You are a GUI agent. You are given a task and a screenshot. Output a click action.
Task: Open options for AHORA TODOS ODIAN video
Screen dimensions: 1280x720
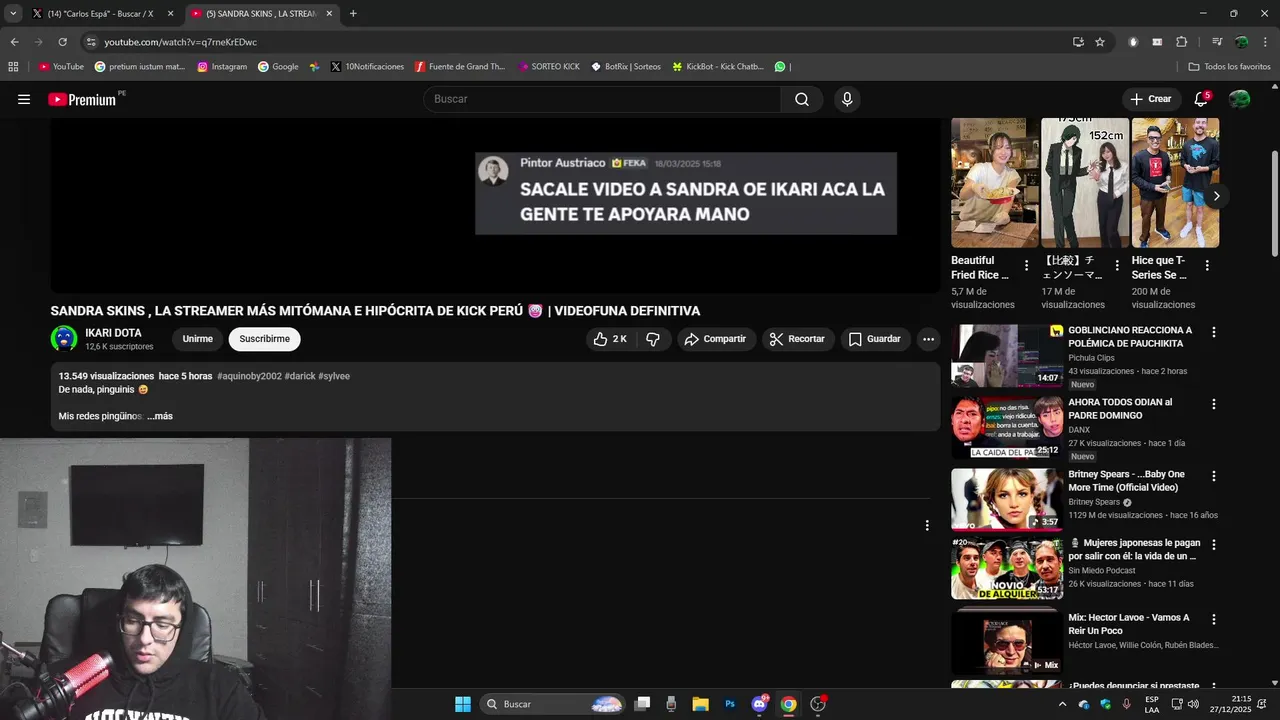pyautogui.click(x=1214, y=404)
